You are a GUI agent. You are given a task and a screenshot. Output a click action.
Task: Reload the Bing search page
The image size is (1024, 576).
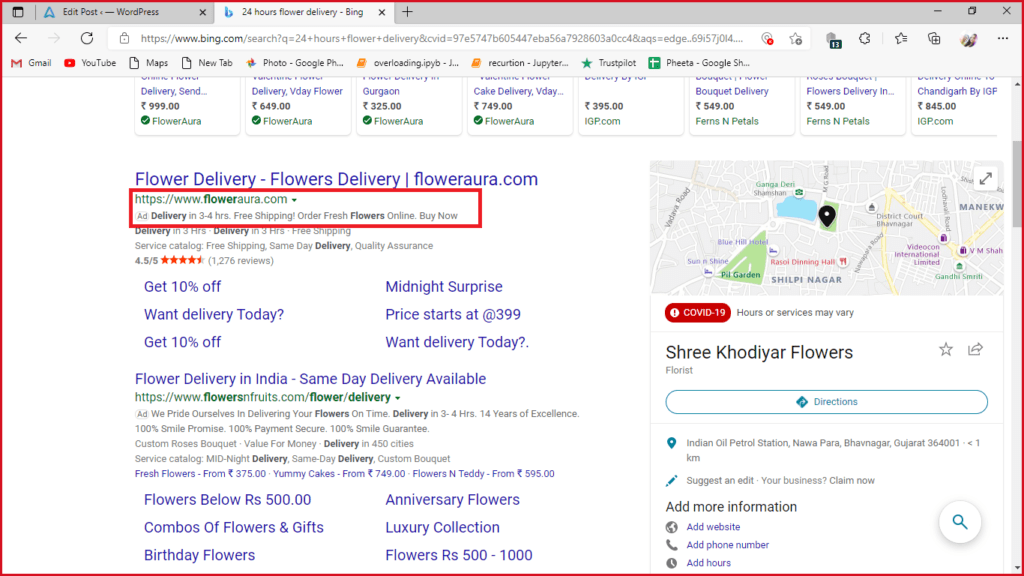click(x=87, y=39)
